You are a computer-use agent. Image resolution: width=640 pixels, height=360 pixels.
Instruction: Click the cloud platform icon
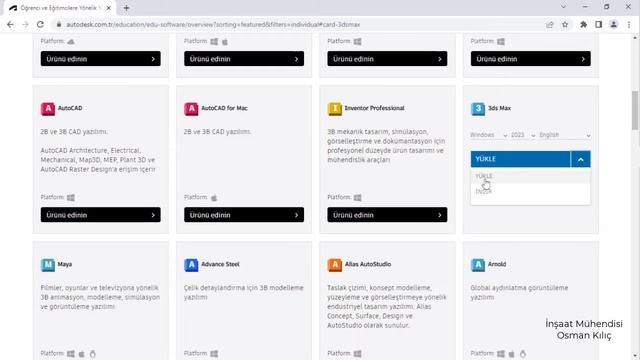71,41
